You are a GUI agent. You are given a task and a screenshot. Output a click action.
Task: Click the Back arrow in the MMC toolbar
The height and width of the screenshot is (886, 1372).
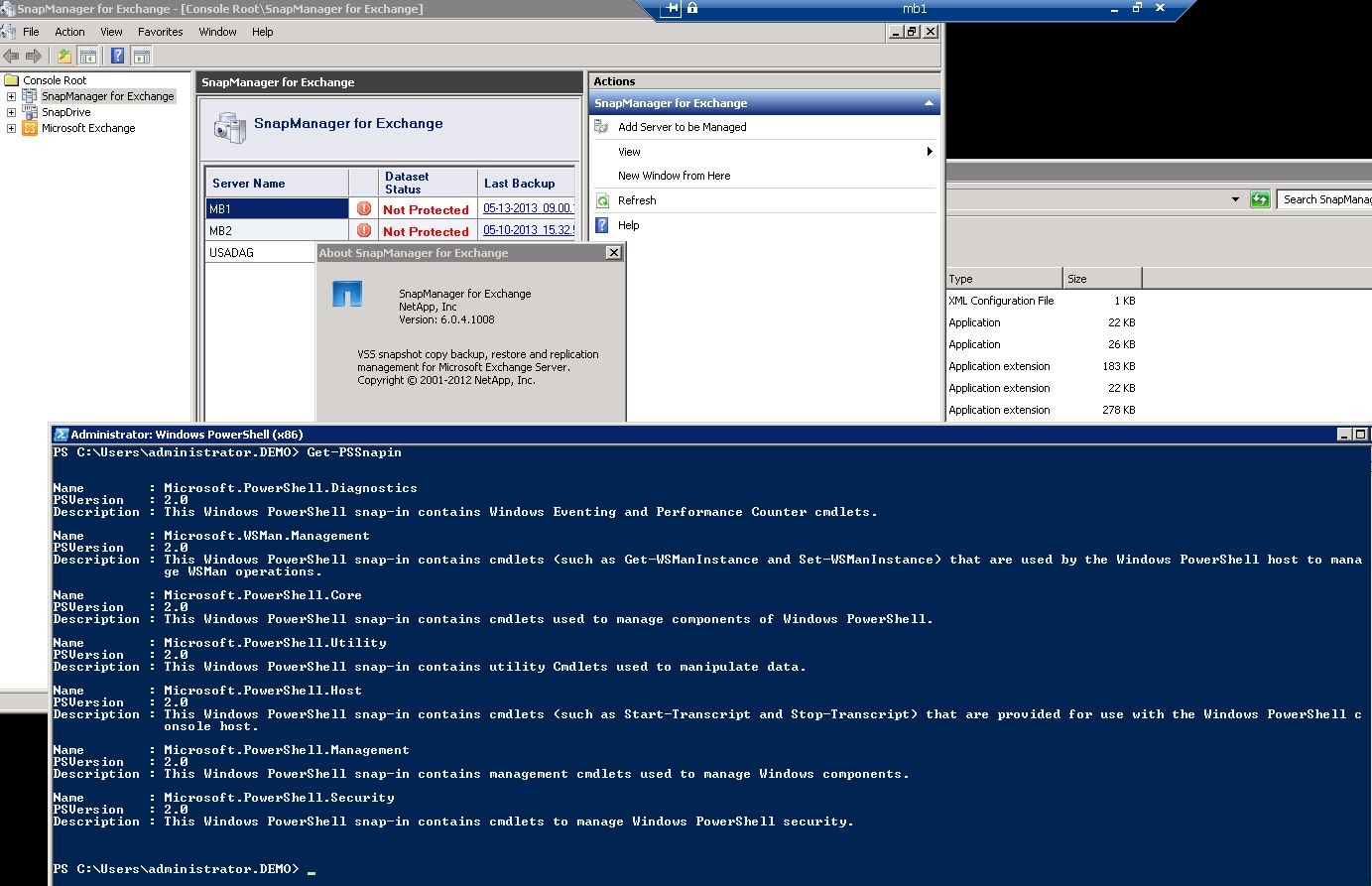[x=11, y=57]
